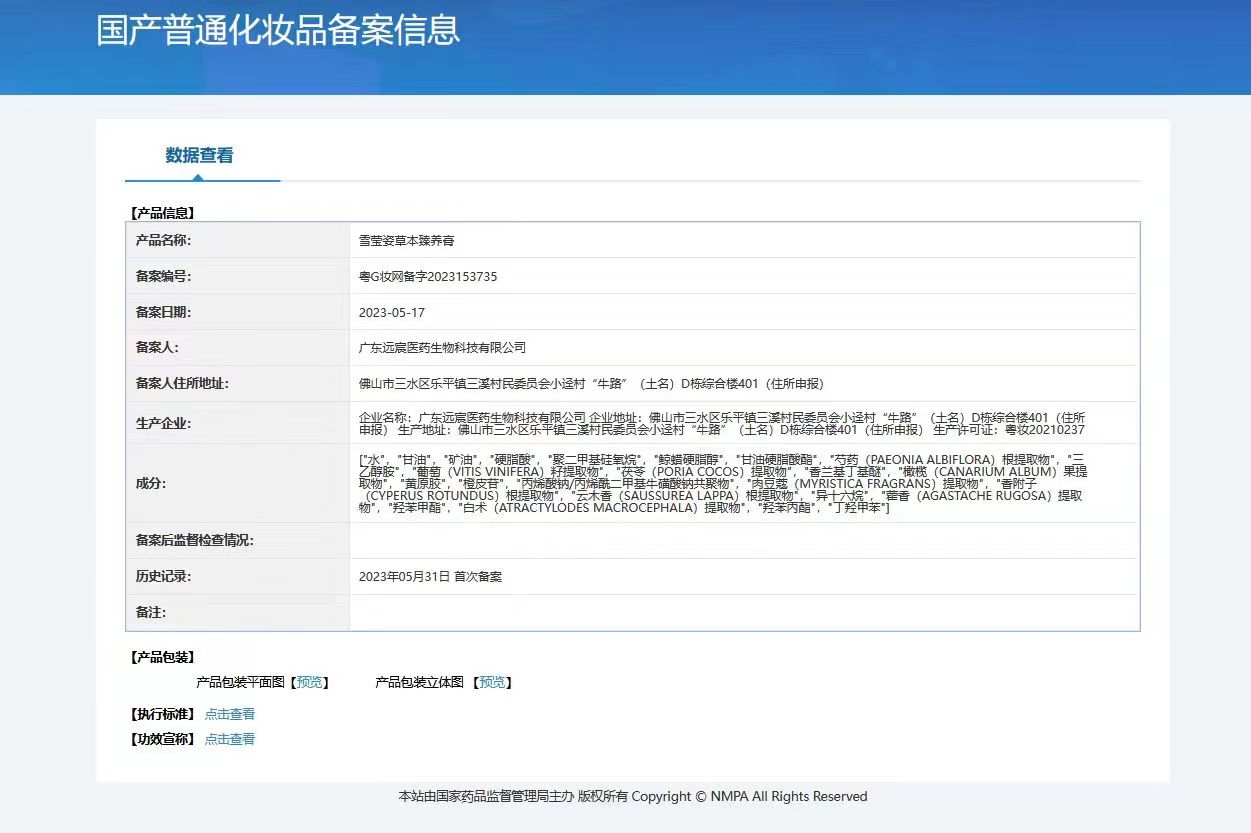Click the filing number 粤G妆网备字2023153735
The width and height of the screenshot is (1251, 833).
(x=428, y=277)
